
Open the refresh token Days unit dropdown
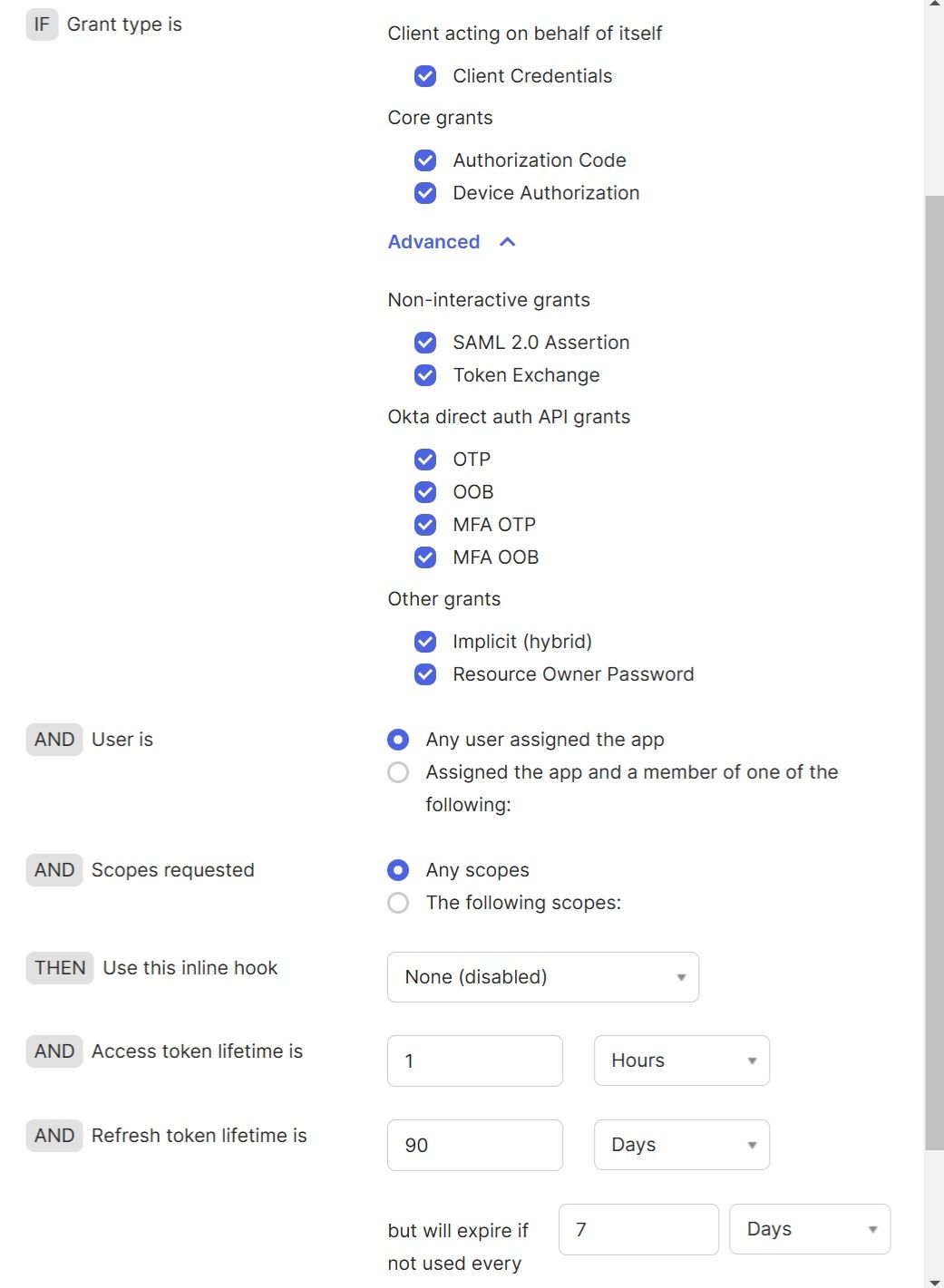(x=681, y=1145)
